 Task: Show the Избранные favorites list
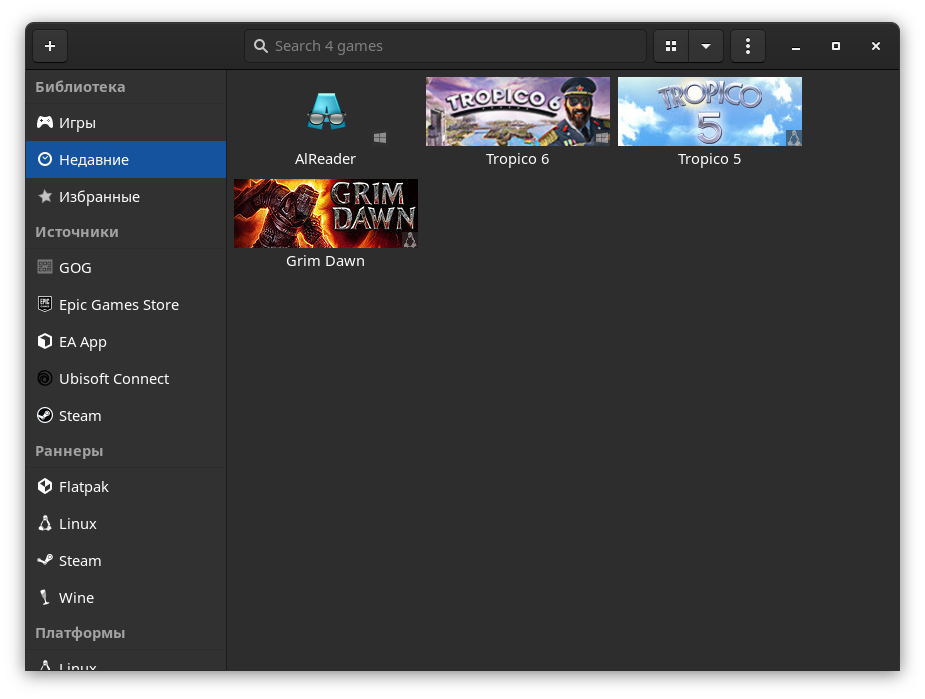(126, 196)
